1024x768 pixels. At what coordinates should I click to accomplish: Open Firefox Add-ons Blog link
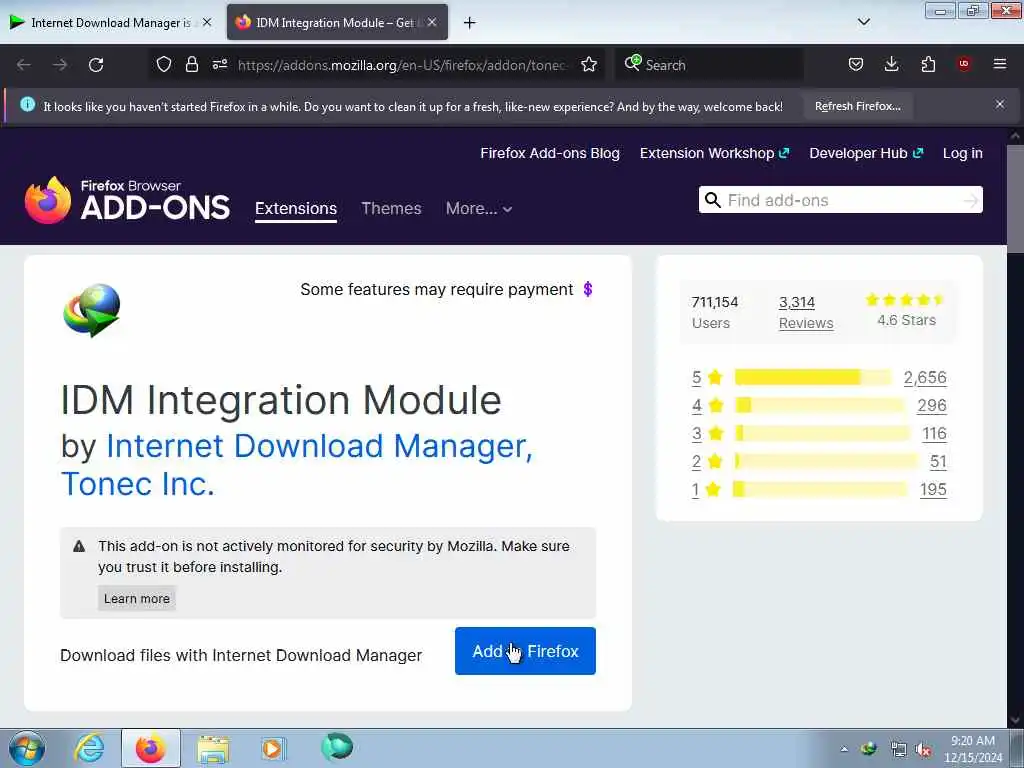coord(550,153)
